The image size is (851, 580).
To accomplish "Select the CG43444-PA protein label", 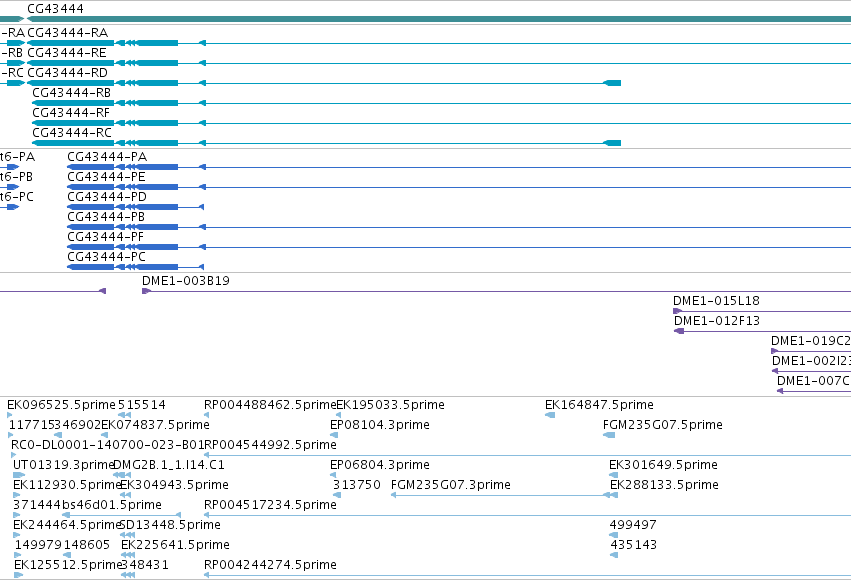I will click(x=107, y=157).
